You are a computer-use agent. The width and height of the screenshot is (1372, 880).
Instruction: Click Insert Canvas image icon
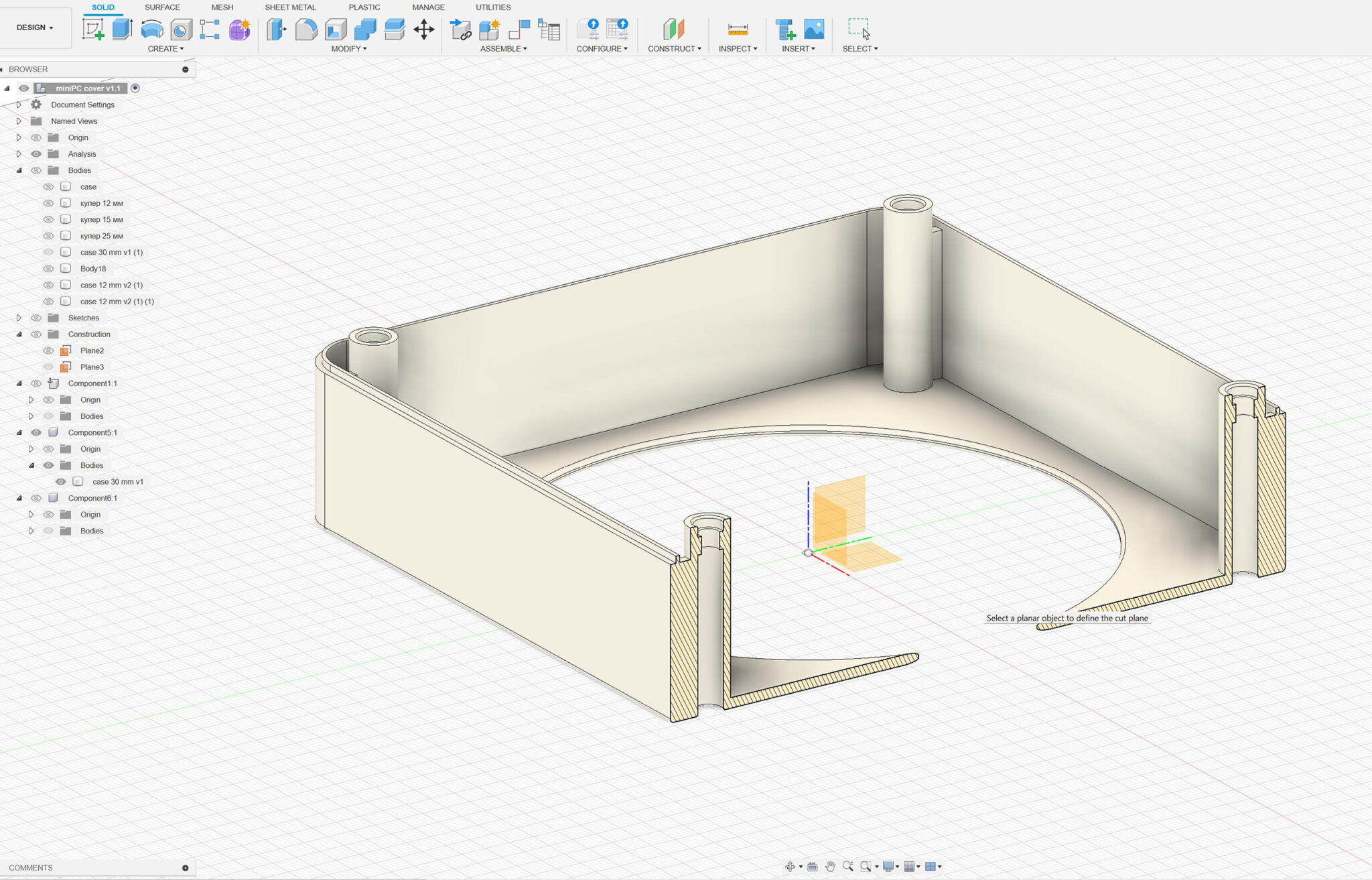point(814,29)
